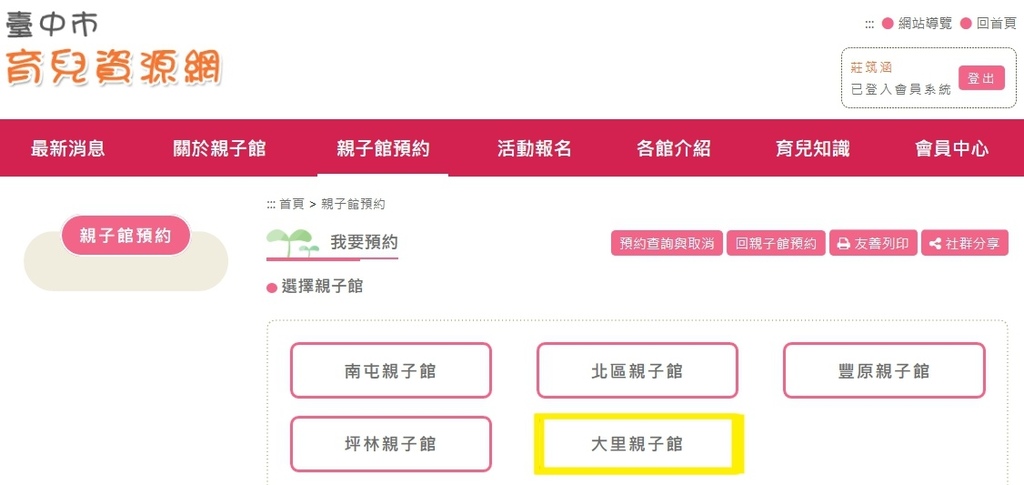Select the highlighted 大里親子館 venue

(637, 444)
